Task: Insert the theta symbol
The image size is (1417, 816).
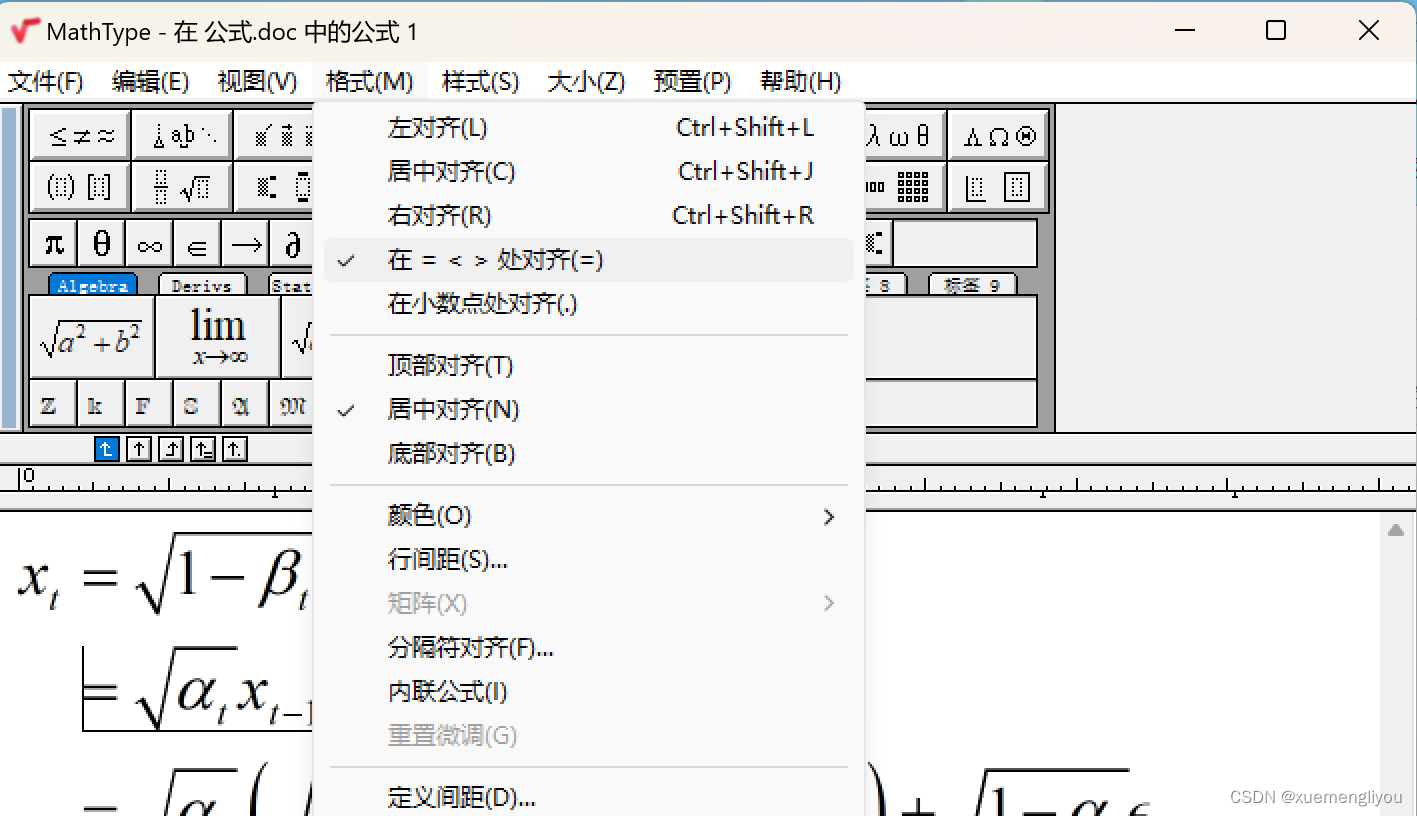Action: pos(102,243)
